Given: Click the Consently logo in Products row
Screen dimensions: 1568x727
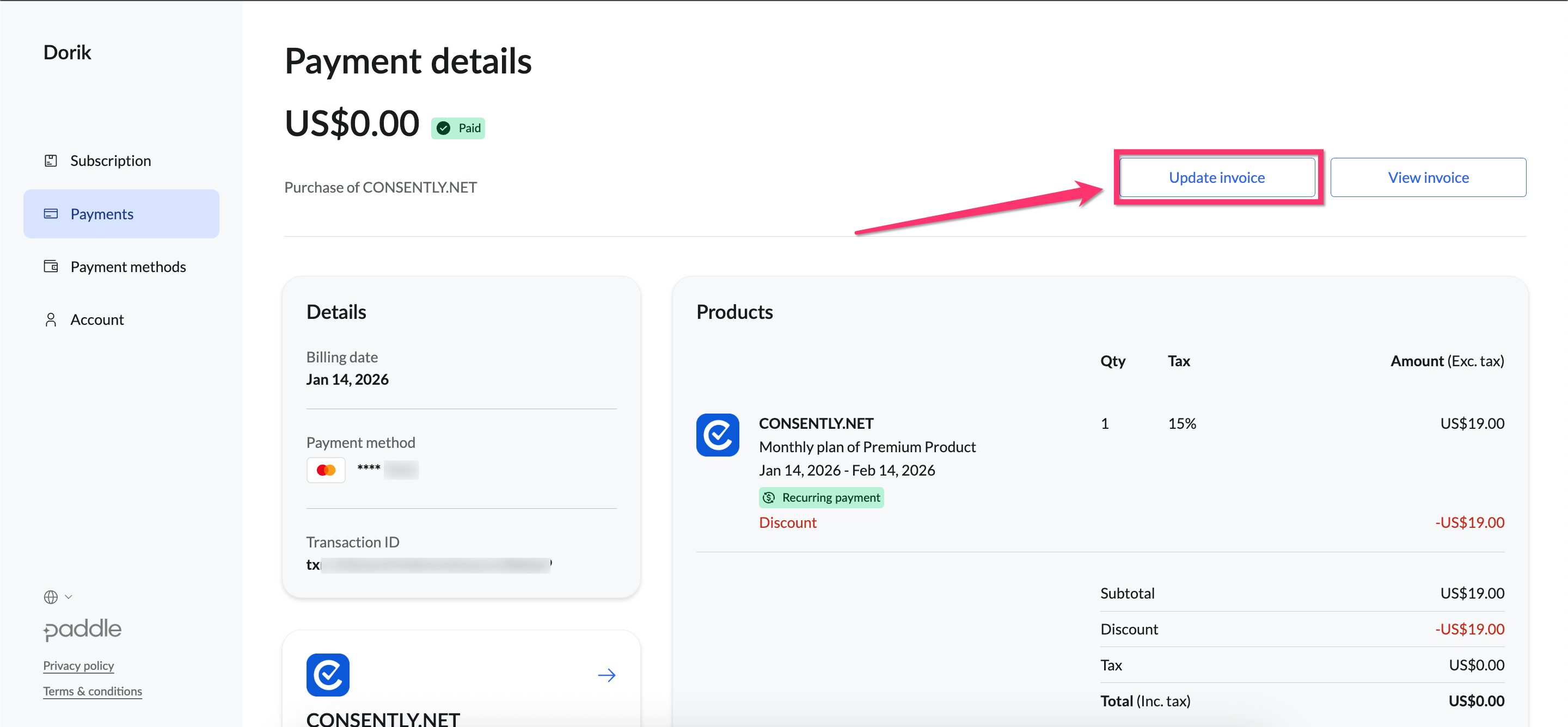Looking at the screenshot, I should [x=717, y=435].
